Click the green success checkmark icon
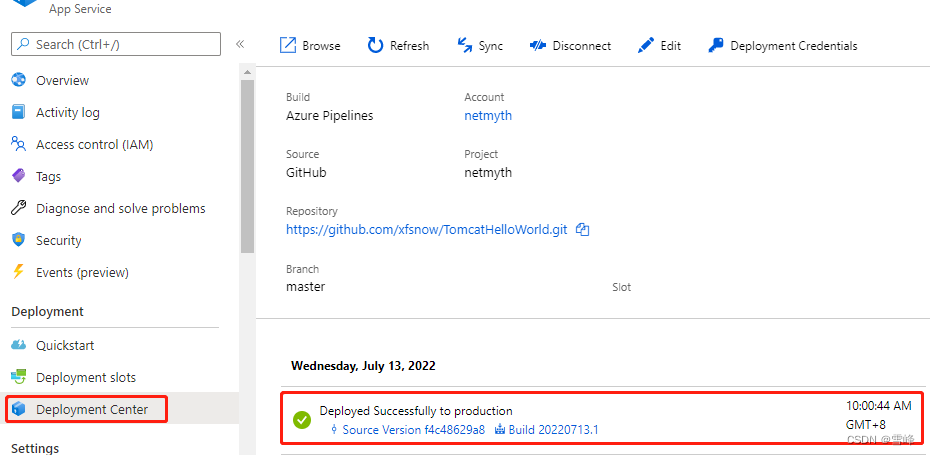 302,420
